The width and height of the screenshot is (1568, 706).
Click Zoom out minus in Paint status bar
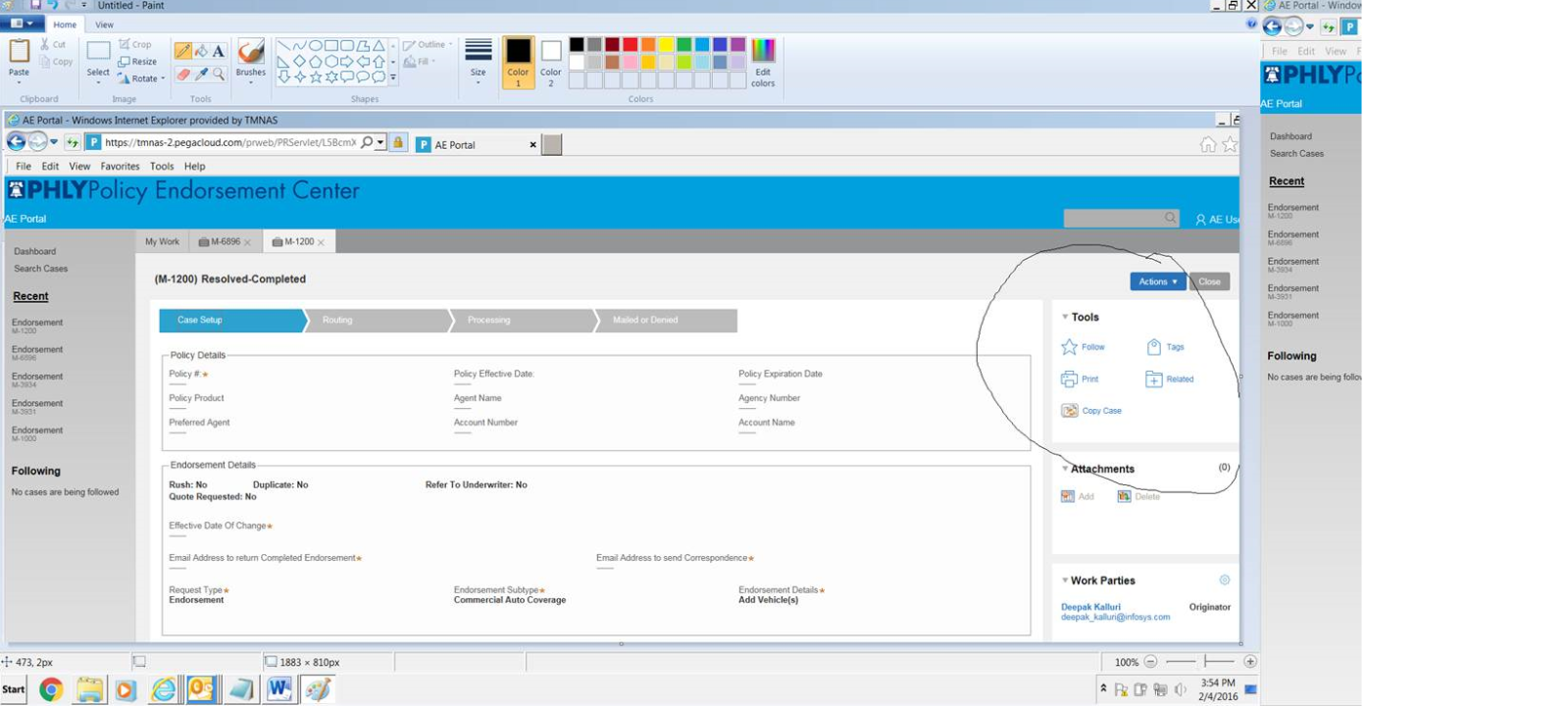[x=1150, y=662]
